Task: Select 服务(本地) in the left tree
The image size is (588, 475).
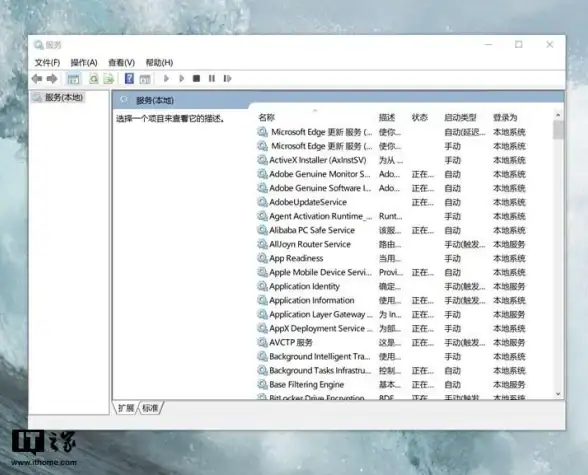Action: click(x=64, y=97)
